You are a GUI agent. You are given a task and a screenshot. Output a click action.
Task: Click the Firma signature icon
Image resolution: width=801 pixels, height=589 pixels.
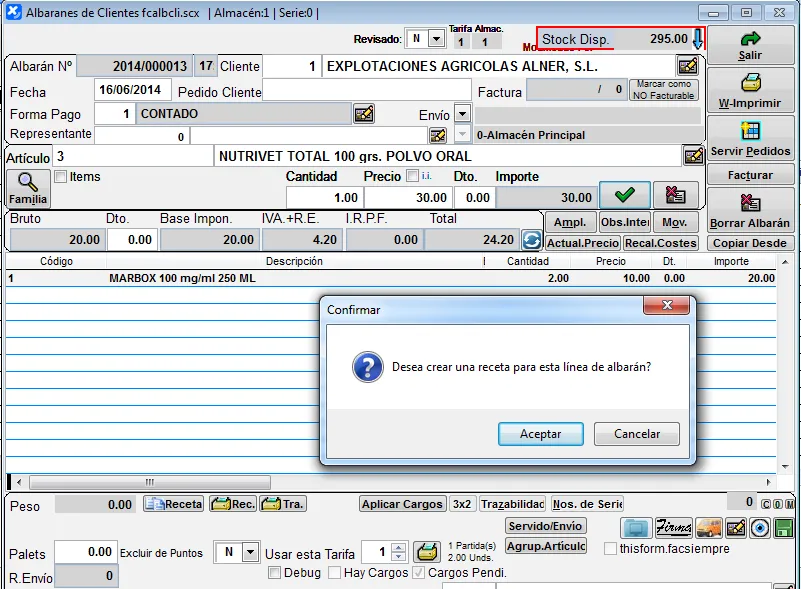(x=673, y=527)
